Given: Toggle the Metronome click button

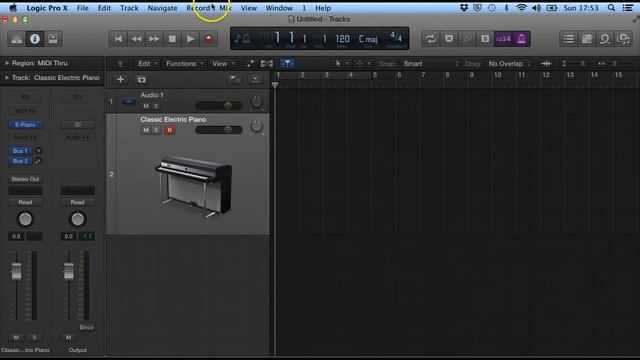Looking at the screenshot, I should (521, 39).
